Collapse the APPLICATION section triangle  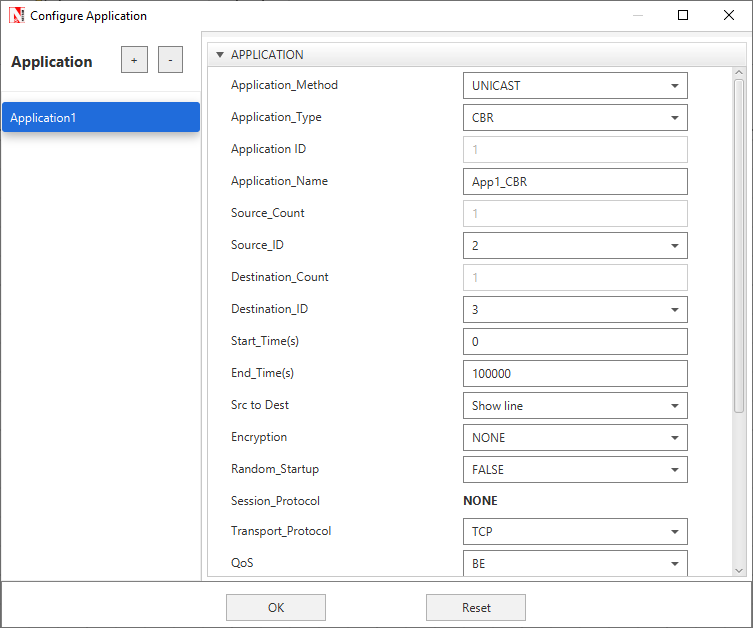pyautogui.click(x=219, y=55)
